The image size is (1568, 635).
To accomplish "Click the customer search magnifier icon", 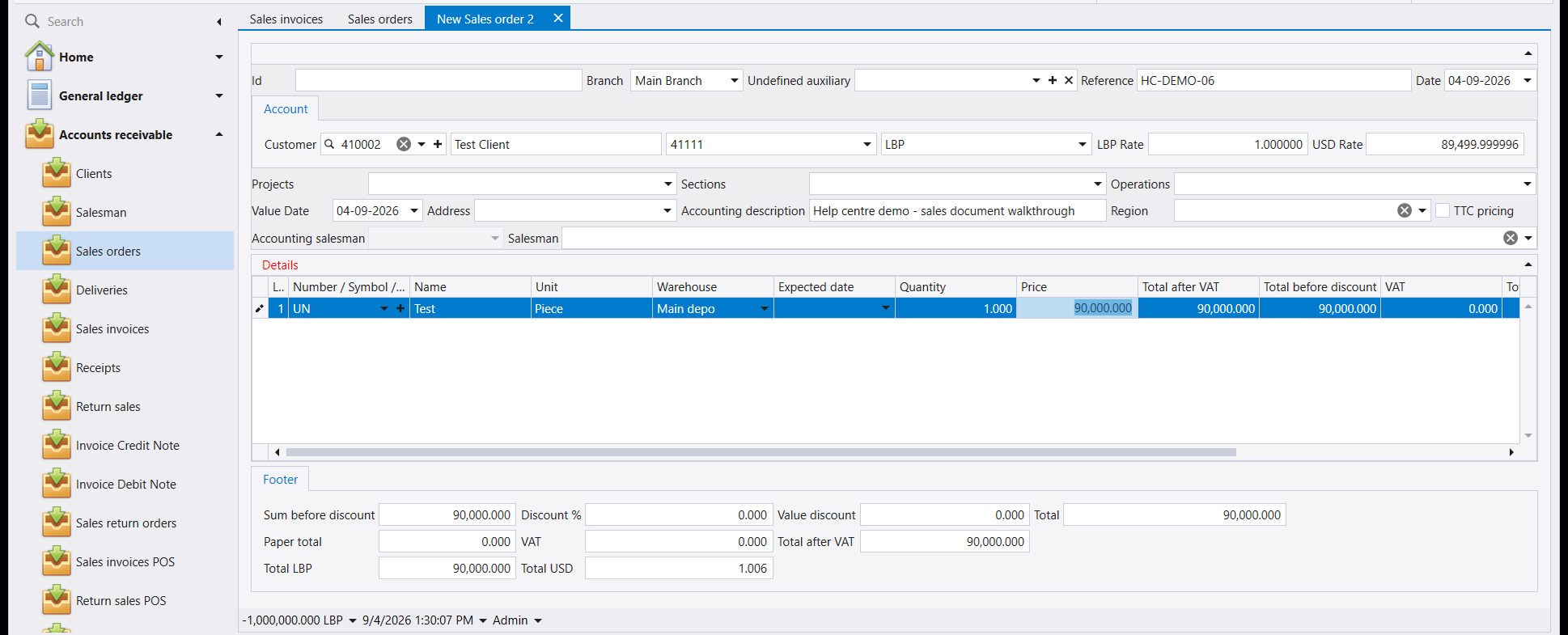I will click(329, 144).
